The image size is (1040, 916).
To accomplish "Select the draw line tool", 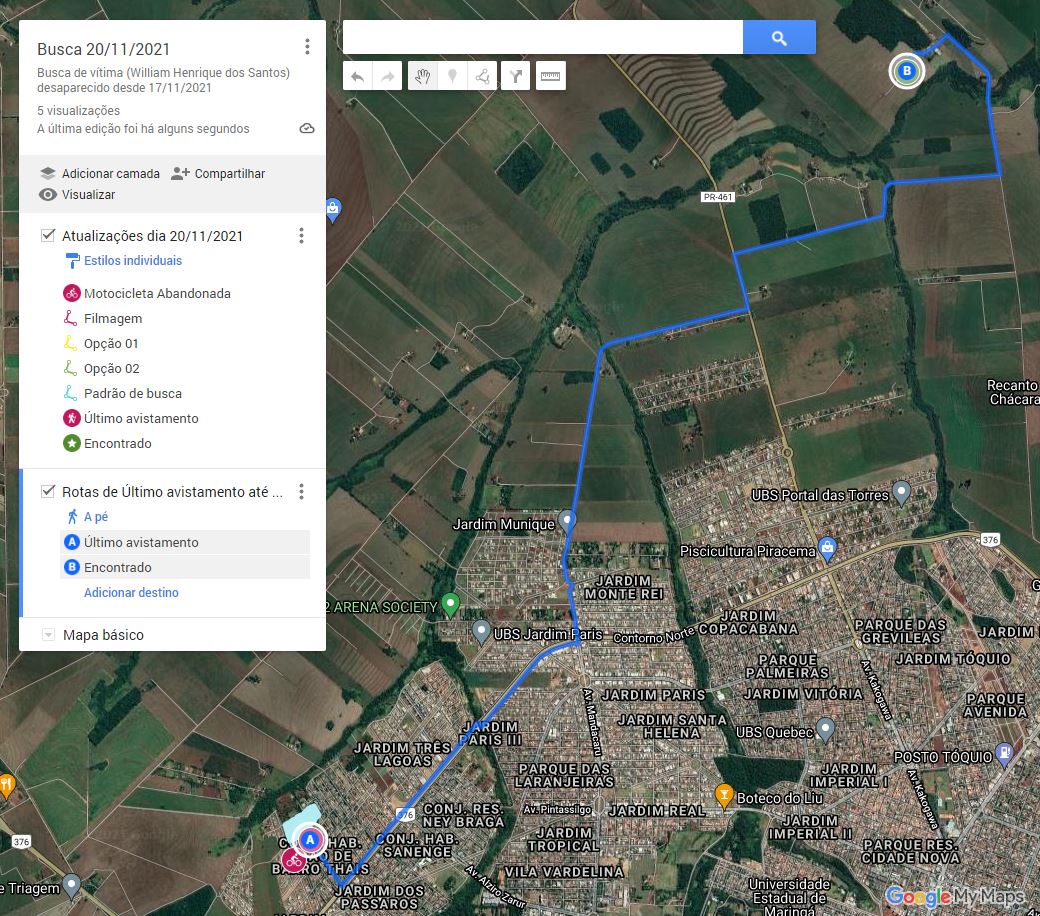I will tap(482, 76).
